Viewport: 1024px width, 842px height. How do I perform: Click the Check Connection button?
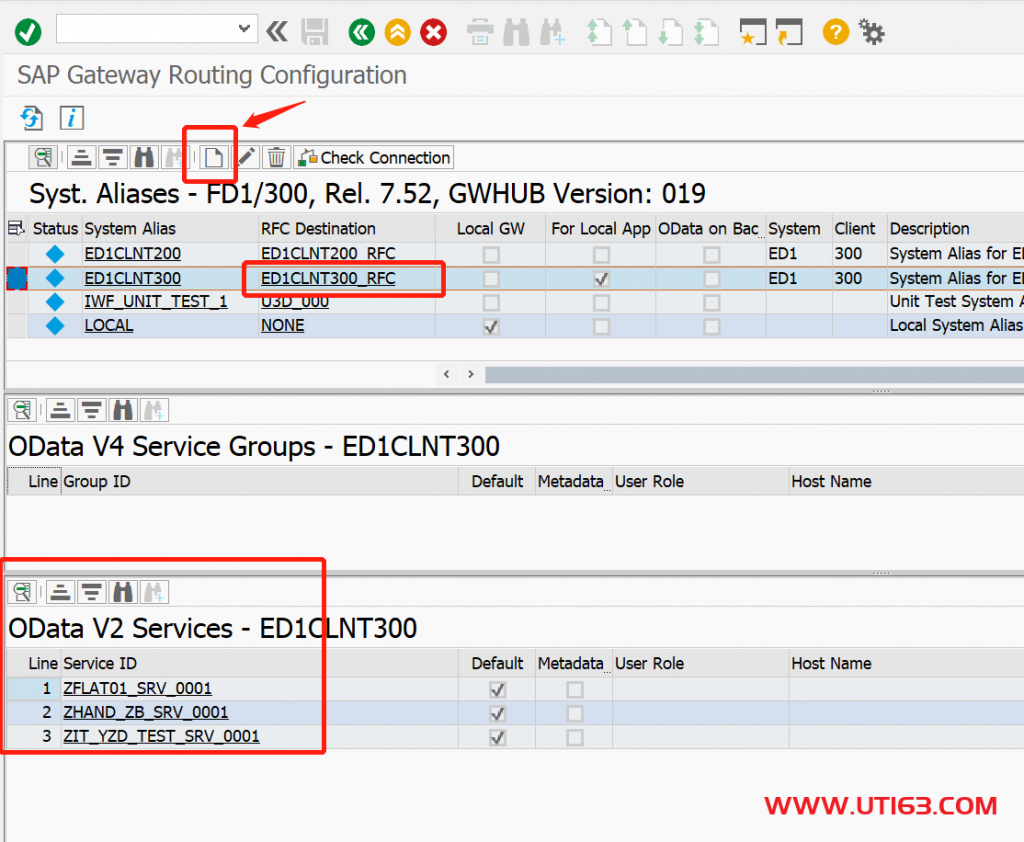coord(374,157)
